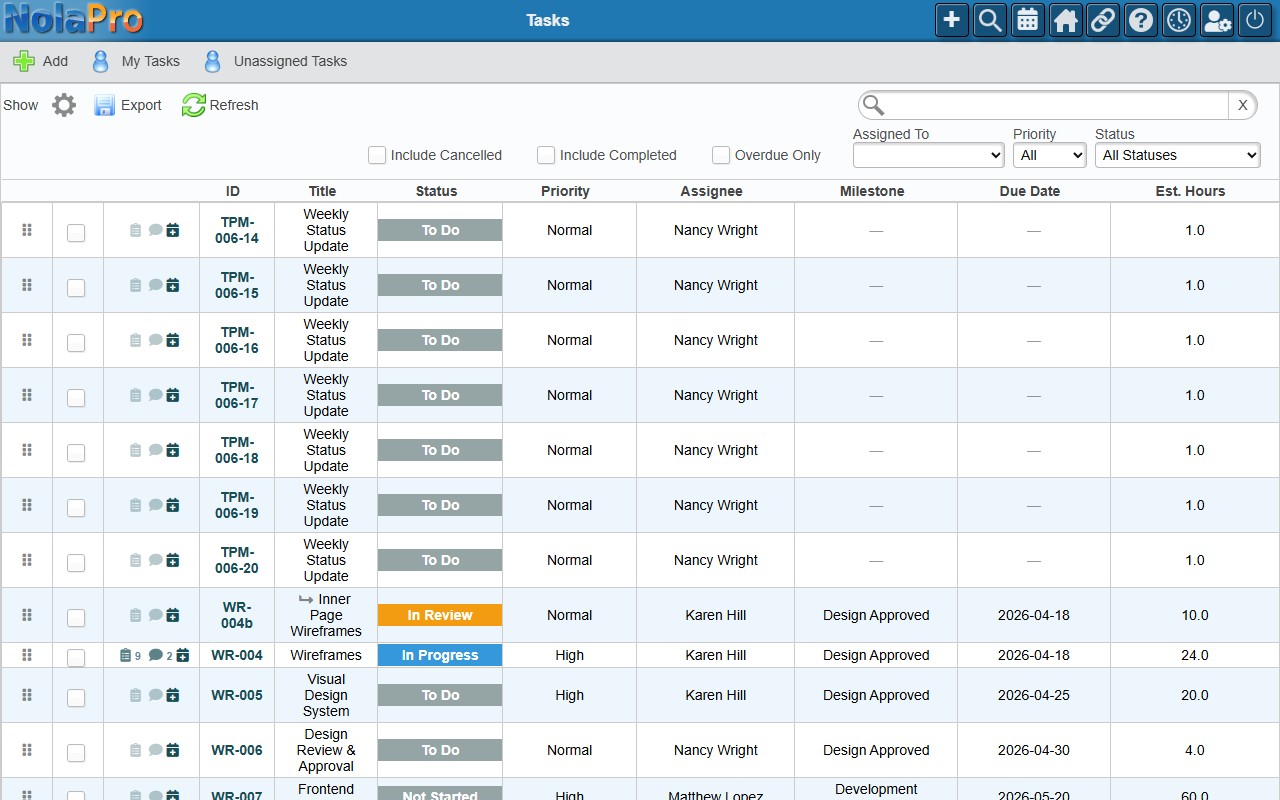The height and width of the screenshot is (800, 1280).
Task: Open the Add task menu item
Action: (40, 61)
